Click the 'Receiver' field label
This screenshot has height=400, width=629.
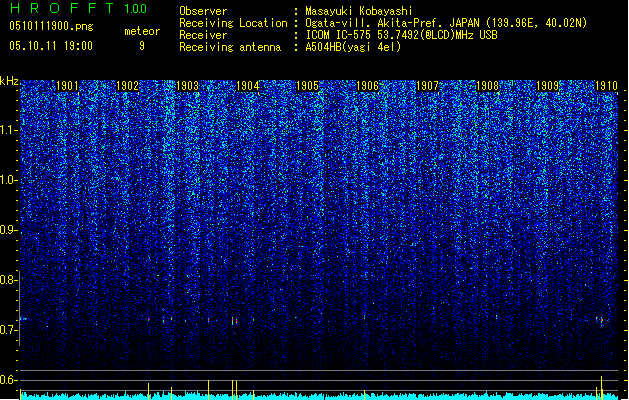203,35
